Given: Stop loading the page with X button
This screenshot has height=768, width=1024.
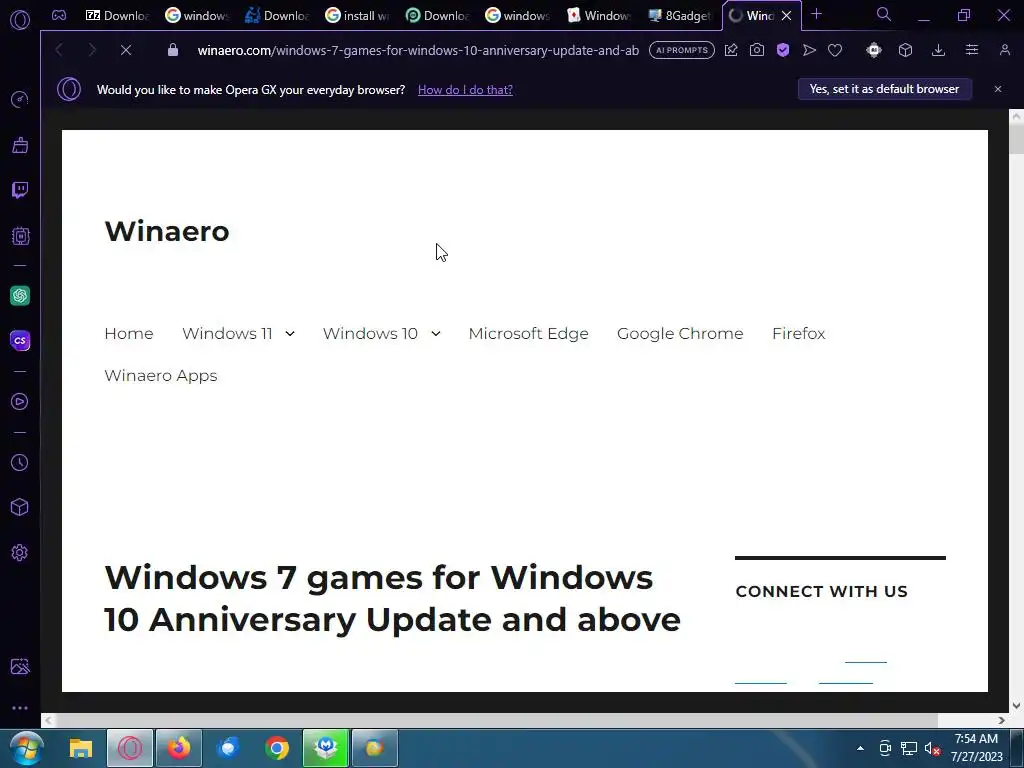Looking at the screenshot, I should tap(126, 50).
